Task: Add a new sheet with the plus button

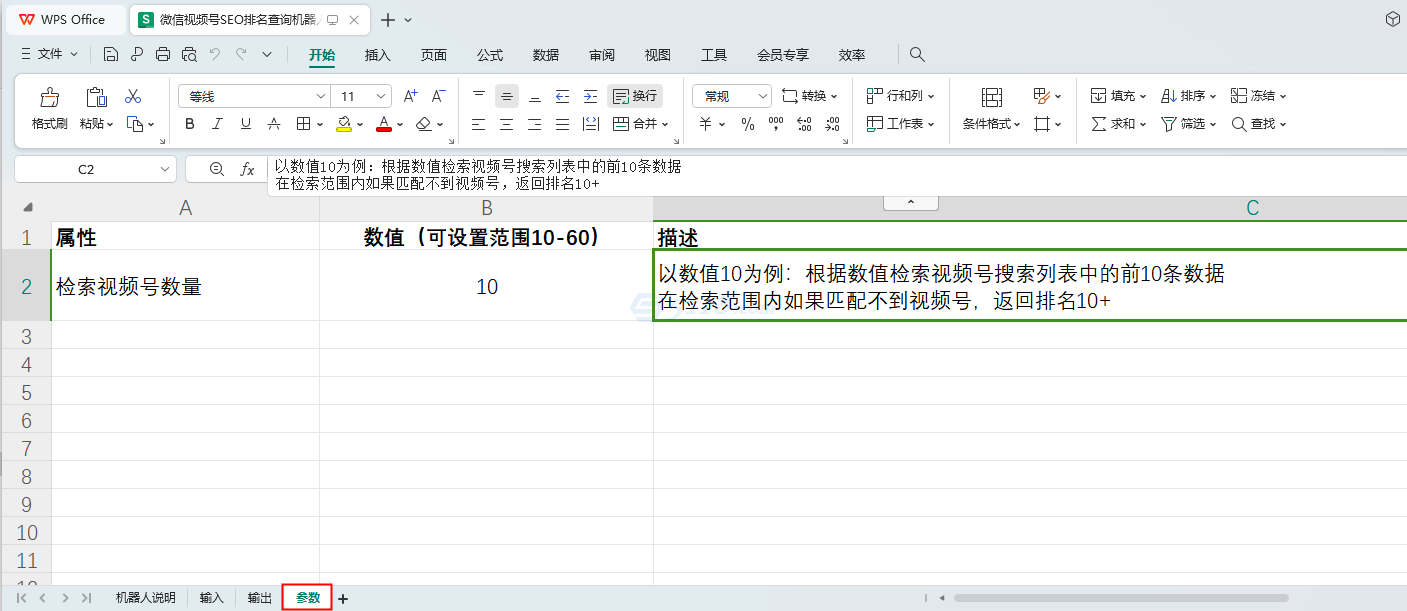Action: tap(342, 597)
